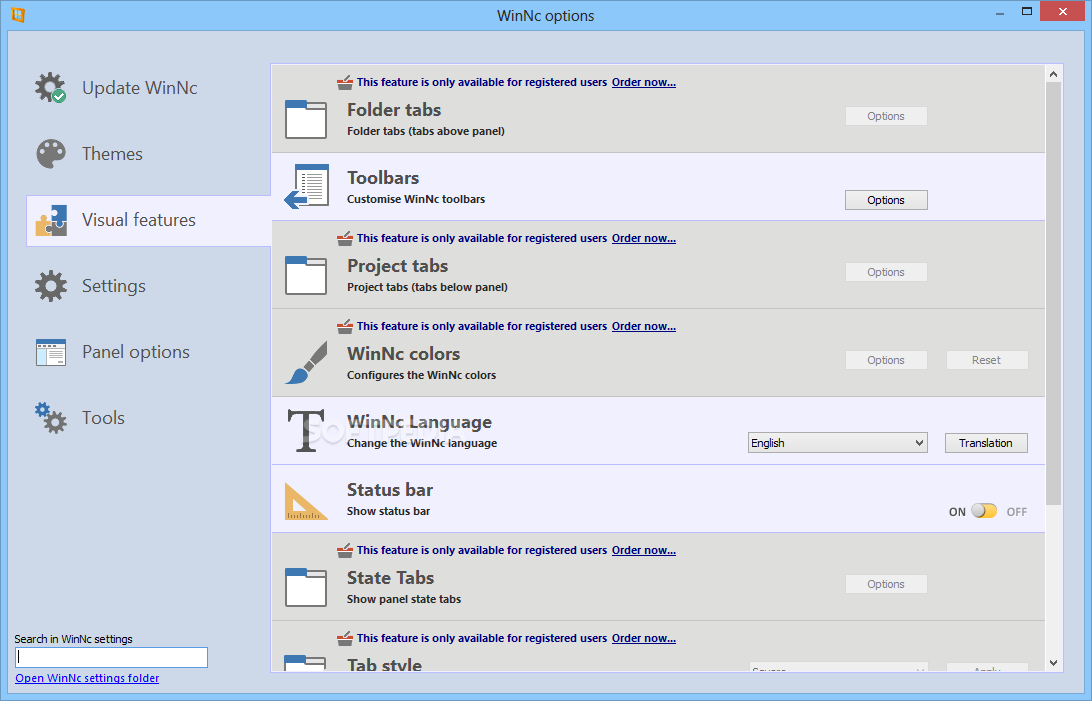
Task: Click the Panel options window icon
Action: coord(51,352)
